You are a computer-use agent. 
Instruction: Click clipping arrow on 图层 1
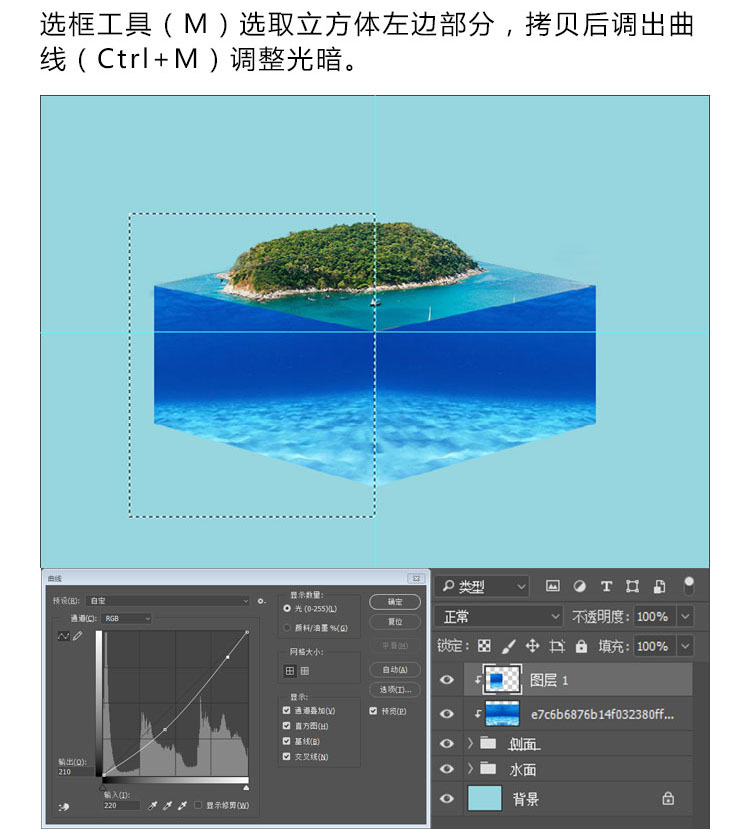478,680
